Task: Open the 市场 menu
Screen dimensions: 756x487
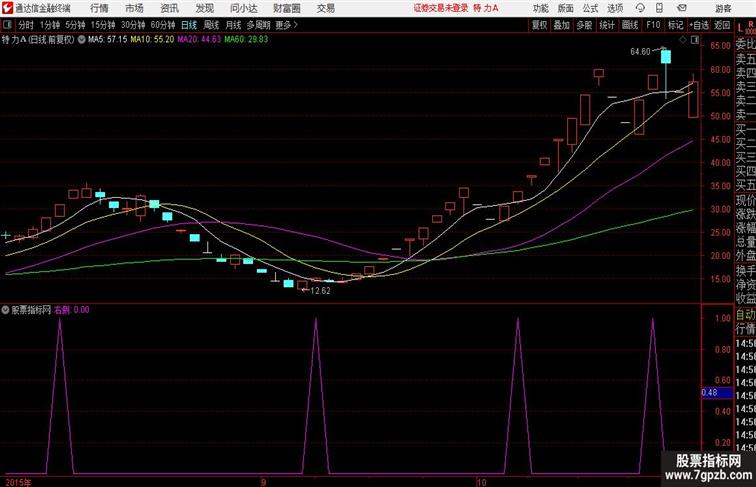Action: click(x=134, y=8)
